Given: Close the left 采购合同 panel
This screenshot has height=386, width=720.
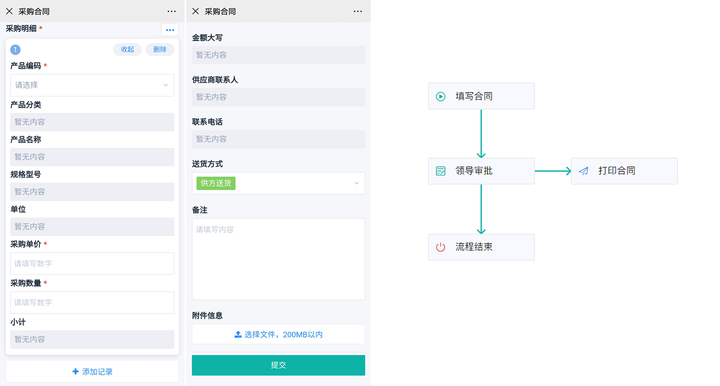Looking at the screenshot, I should (x=9, y=11).
